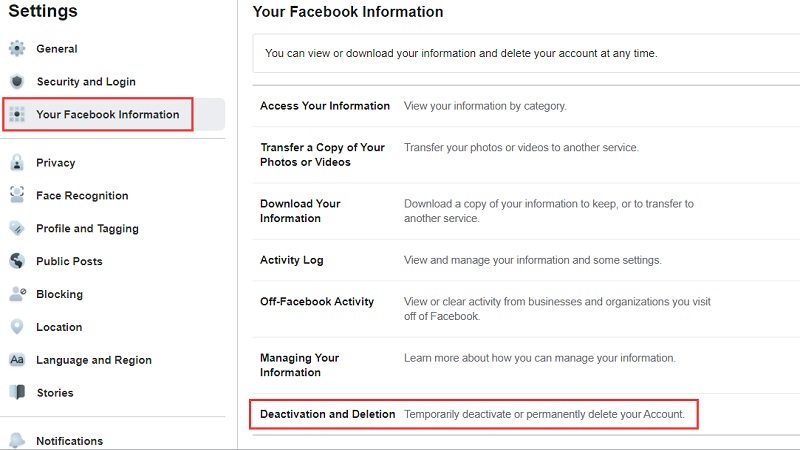Click the Blocking person icon

click(17, 295)
